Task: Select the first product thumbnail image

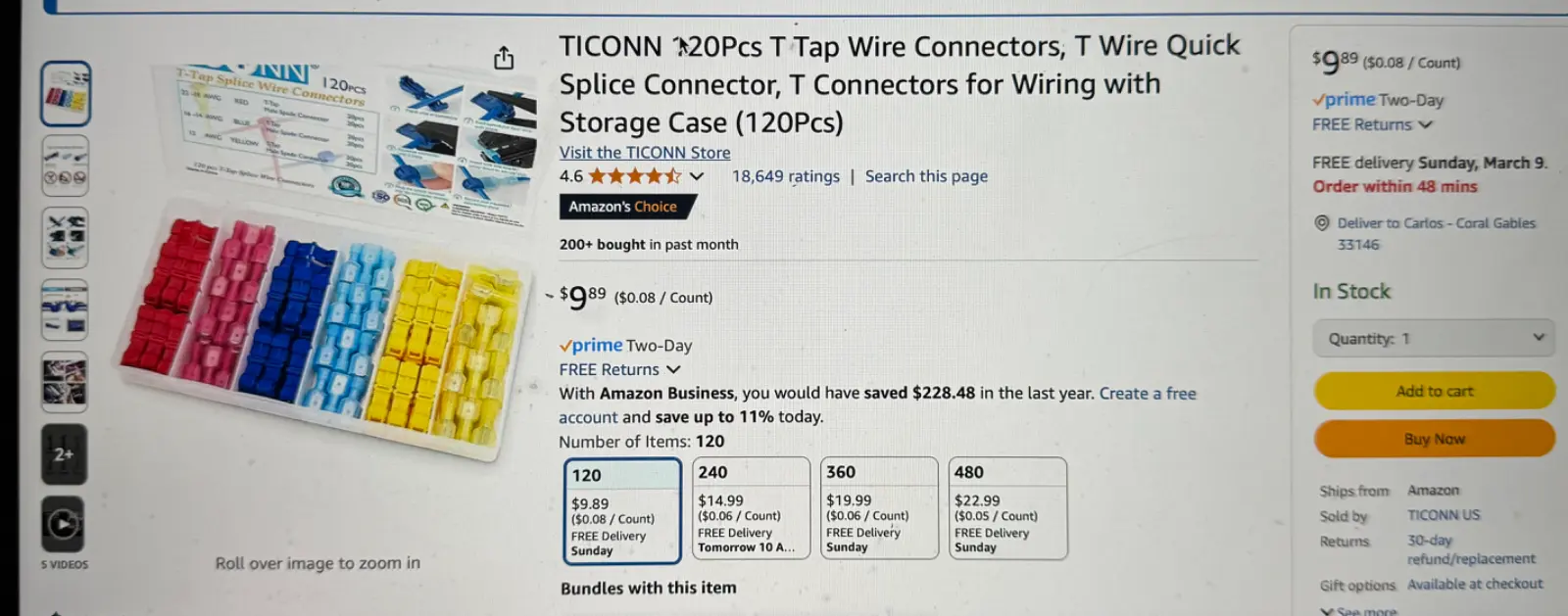Action: click(66, 94)
